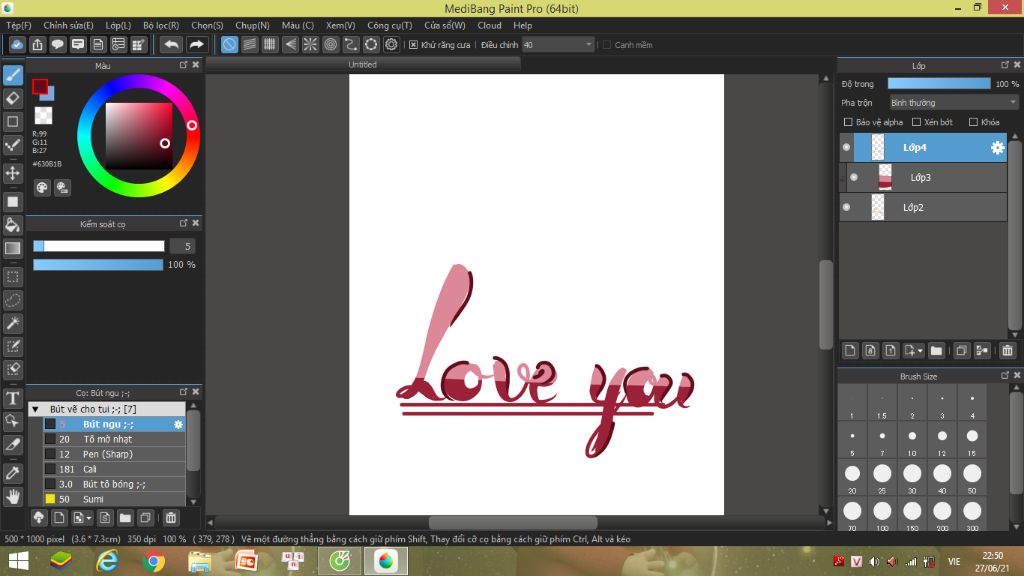Screen dimensions: 1024x576
Task: Open the Cloud menu
Action: coord(489,25)
